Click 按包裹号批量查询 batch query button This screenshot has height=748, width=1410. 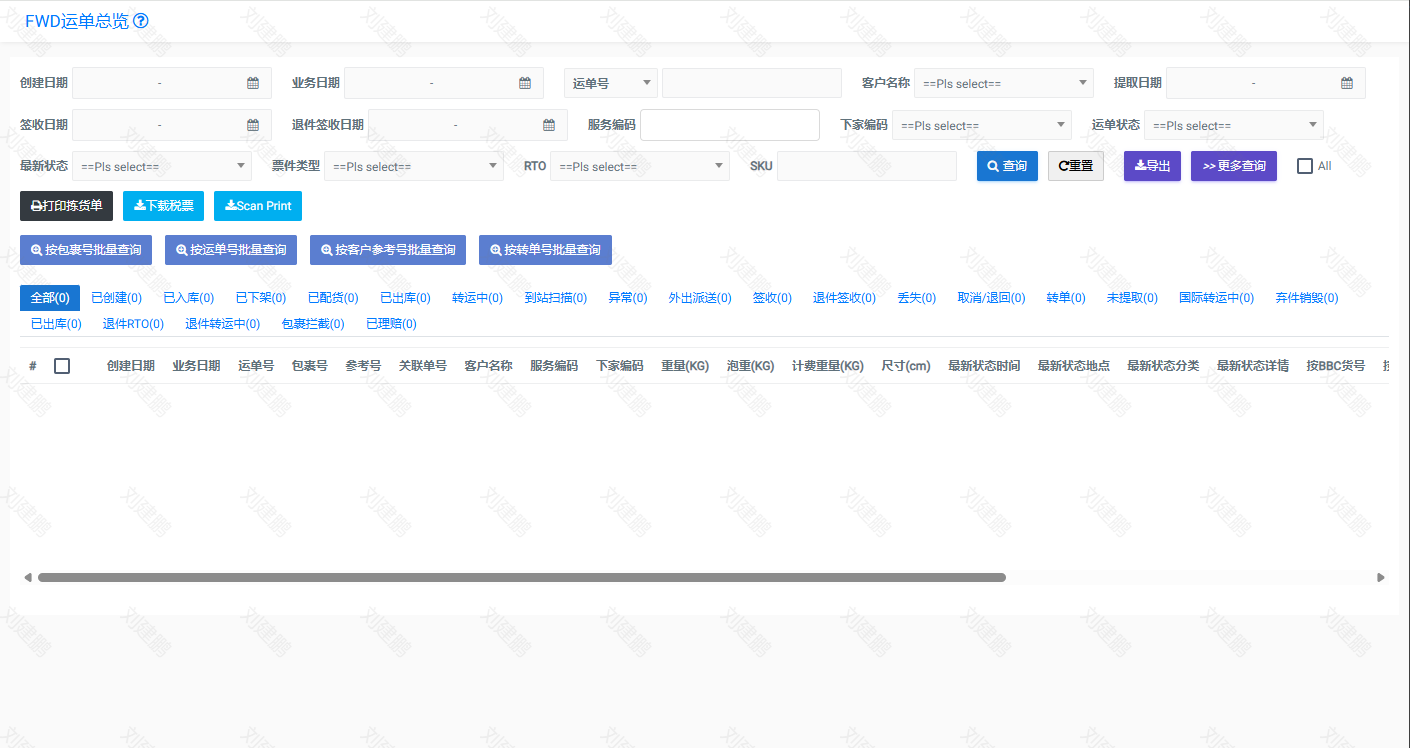coord(86,250)
